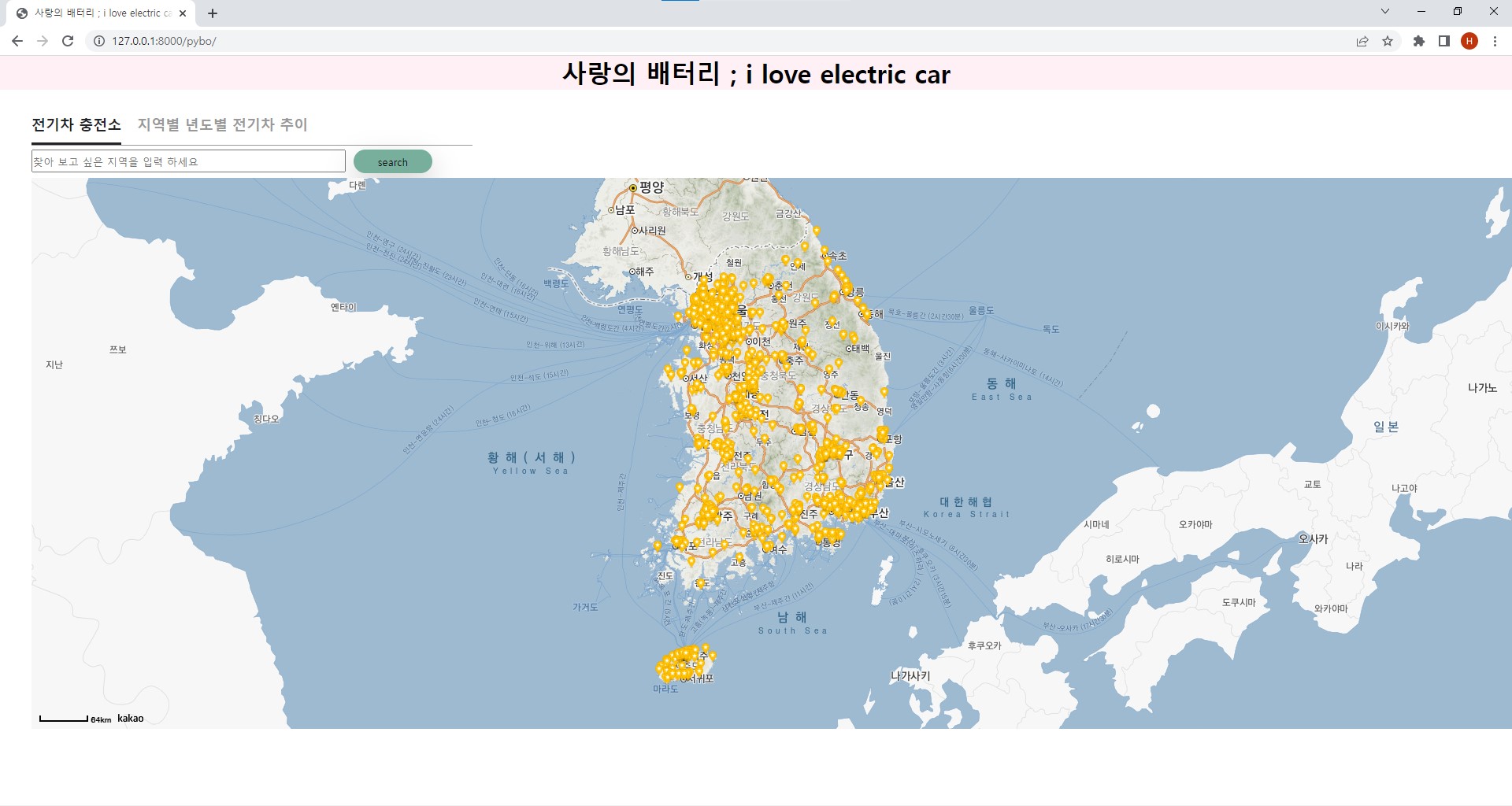
Task: Click the kakao logo on the map
Action: (x=129, y=717)
